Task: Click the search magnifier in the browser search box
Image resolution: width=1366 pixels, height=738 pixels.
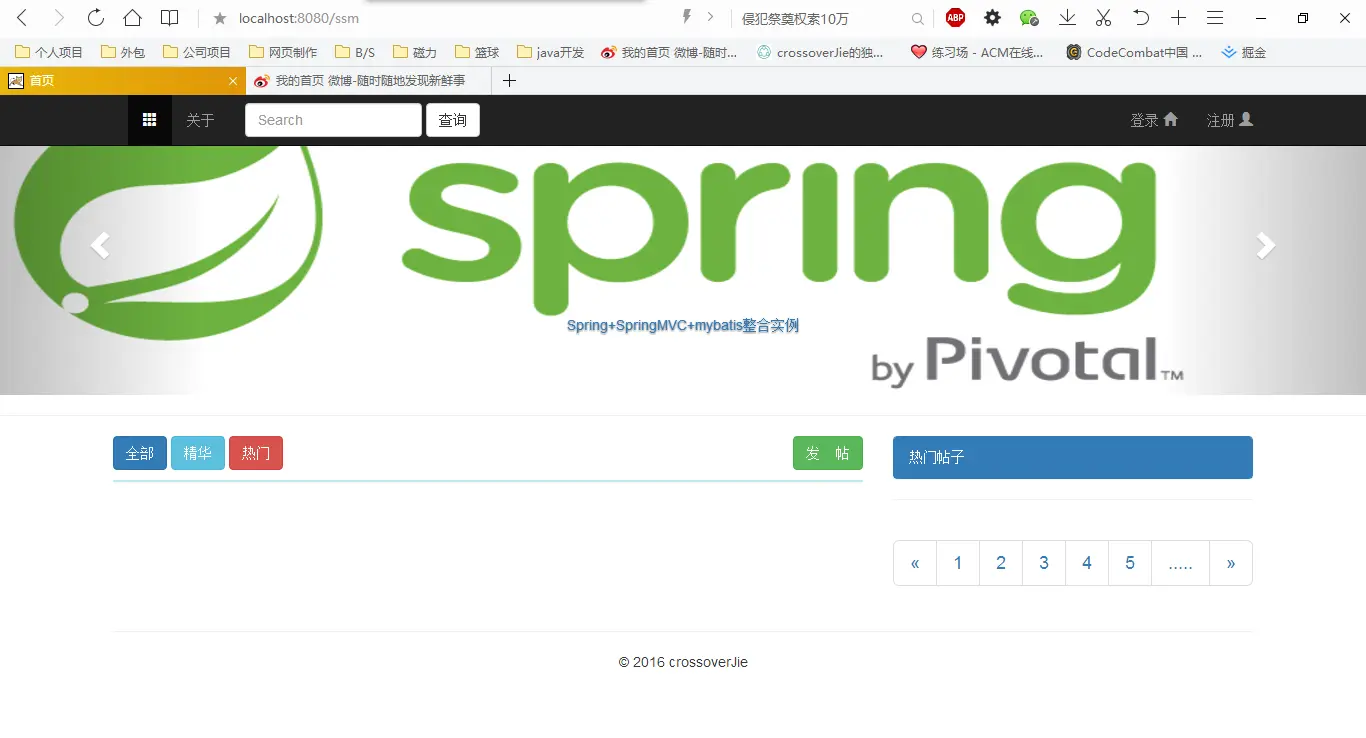Action: click(x=917, y=18)
